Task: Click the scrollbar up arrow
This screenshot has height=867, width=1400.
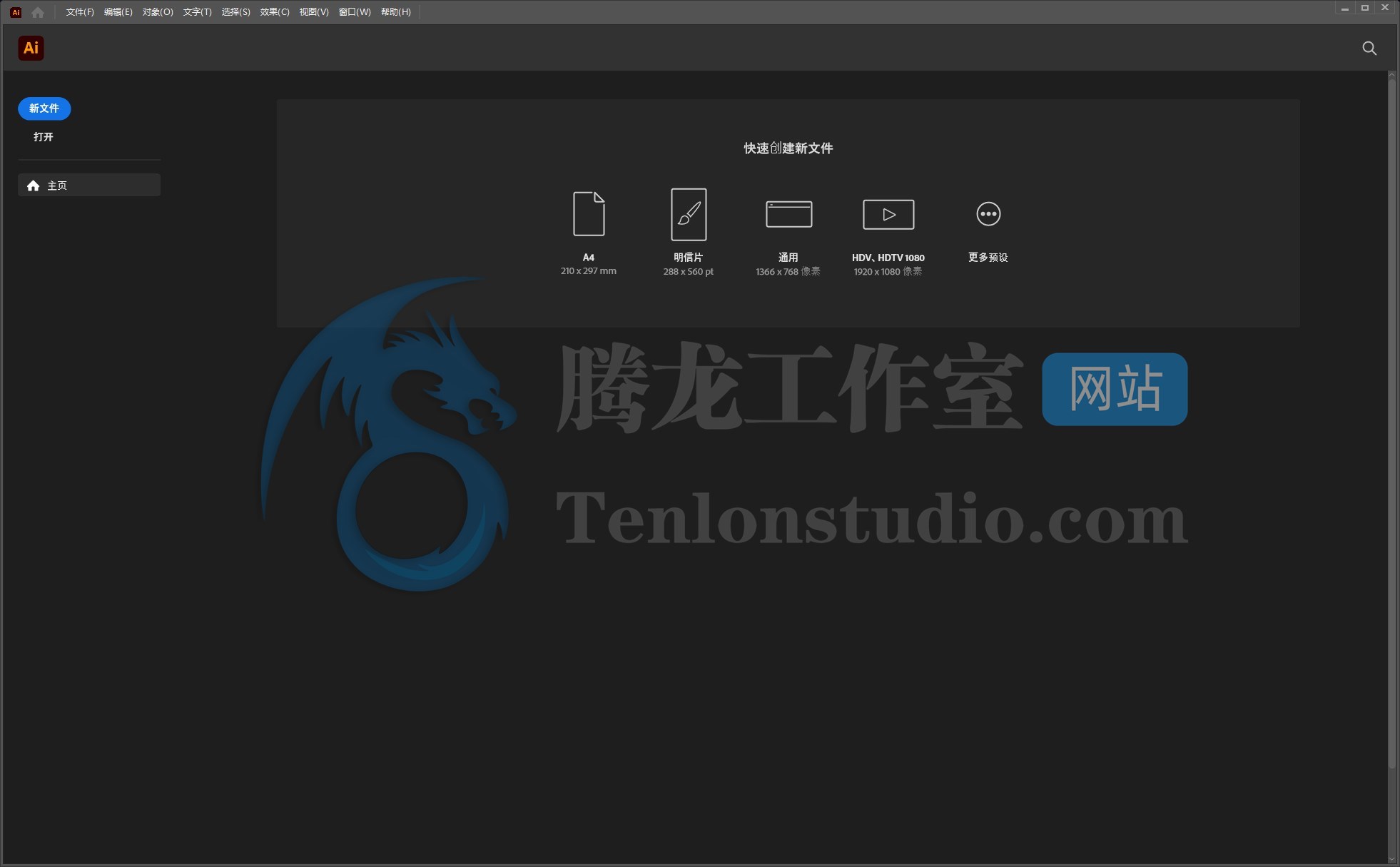Action: [x=1391, y=74]
